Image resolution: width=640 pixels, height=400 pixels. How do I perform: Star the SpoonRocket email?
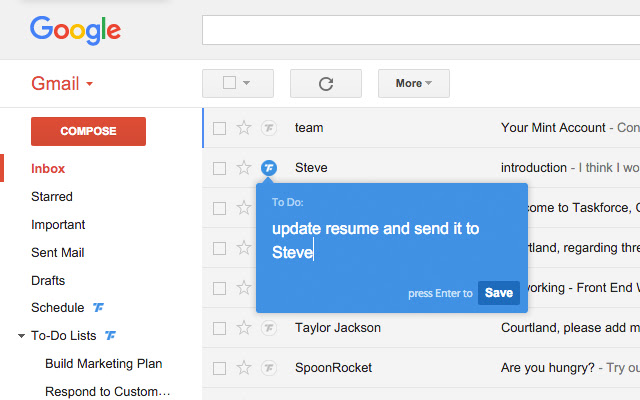(244, 368)
